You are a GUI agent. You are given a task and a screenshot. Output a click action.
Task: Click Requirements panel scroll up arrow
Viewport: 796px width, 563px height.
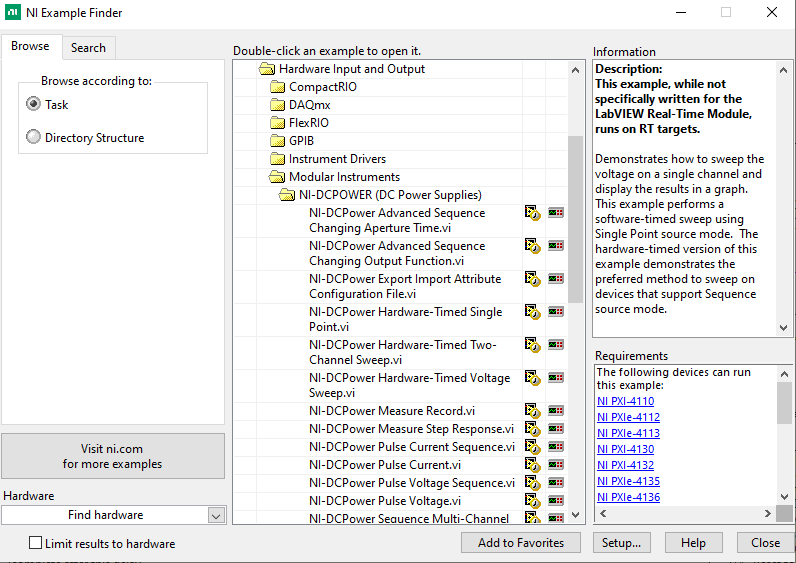click(x=784, y=374)
